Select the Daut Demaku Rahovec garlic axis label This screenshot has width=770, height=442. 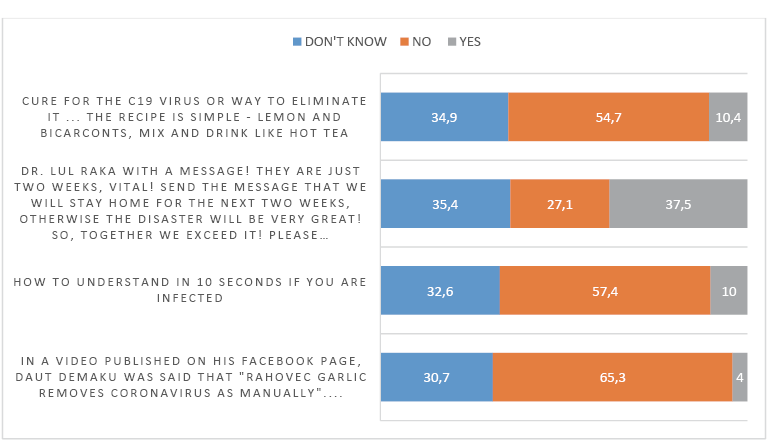(x=190, y=378)
